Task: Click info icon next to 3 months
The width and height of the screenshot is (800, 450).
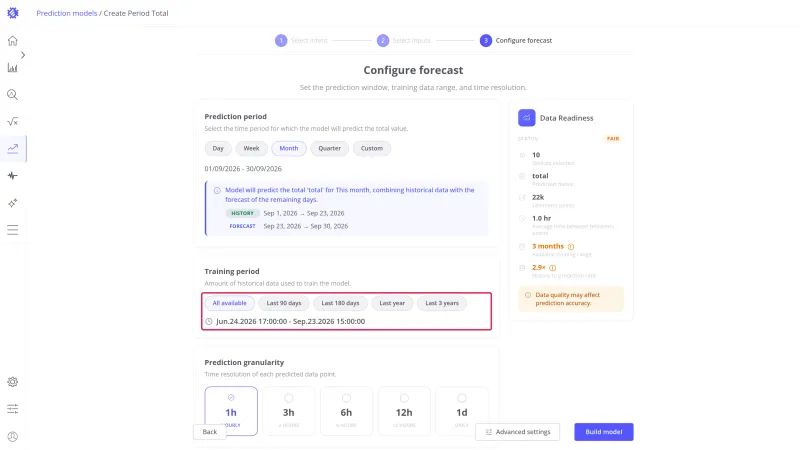Action: click(571, 246)
